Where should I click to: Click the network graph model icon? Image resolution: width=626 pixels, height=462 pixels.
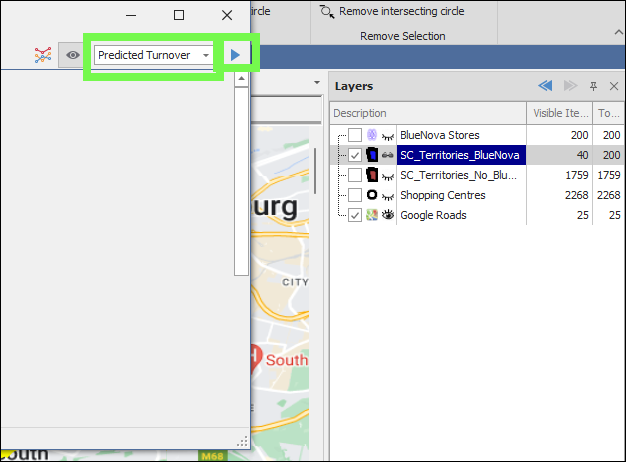[x=42, y=55]
